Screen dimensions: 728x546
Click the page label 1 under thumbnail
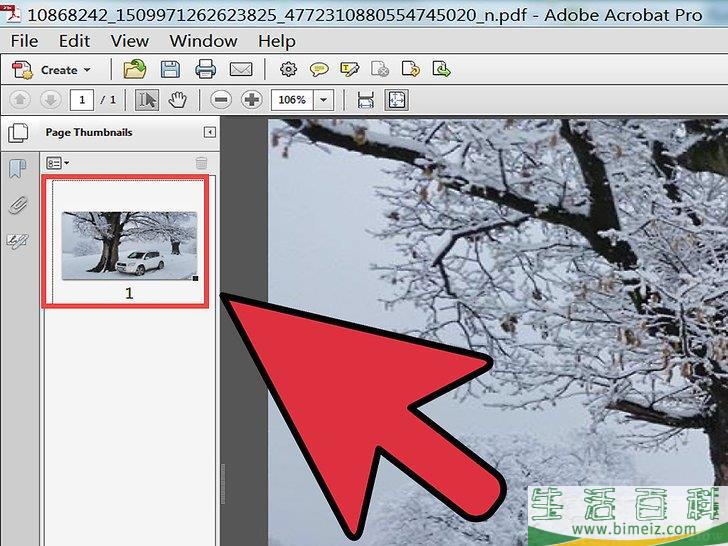(129, 293)
